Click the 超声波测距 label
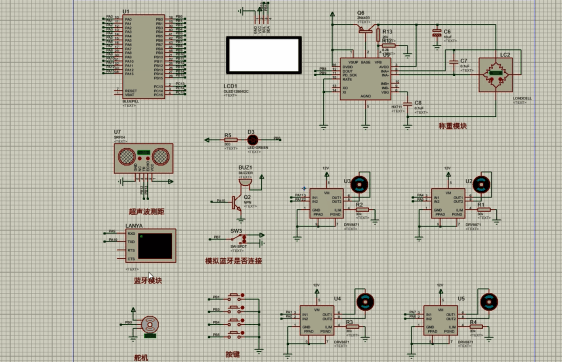 146,212
